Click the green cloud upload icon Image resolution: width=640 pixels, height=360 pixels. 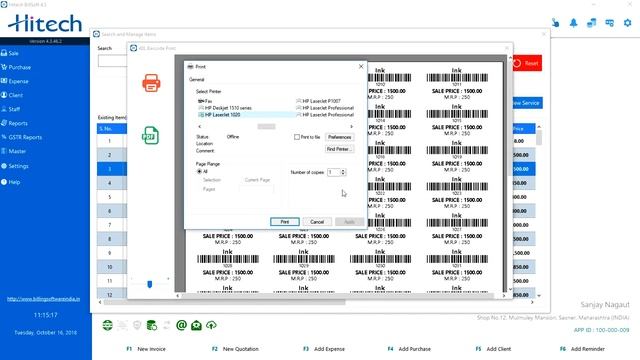point(211,325)
